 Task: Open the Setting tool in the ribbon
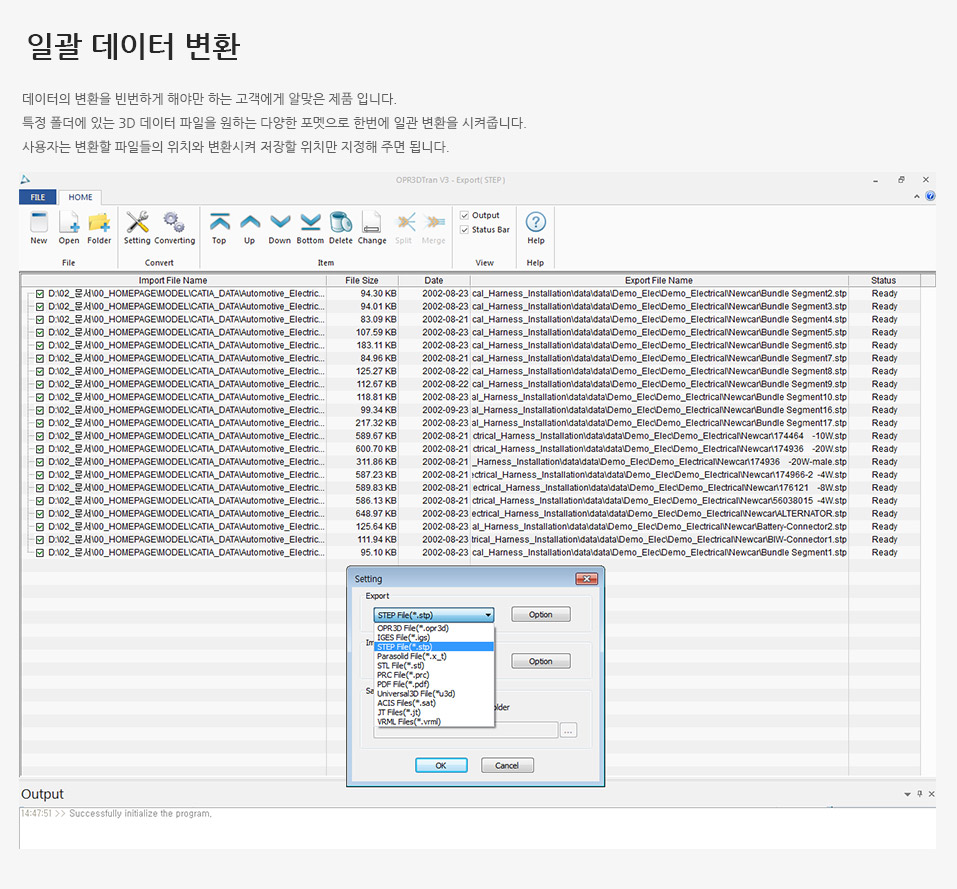[x=137, y=223]
